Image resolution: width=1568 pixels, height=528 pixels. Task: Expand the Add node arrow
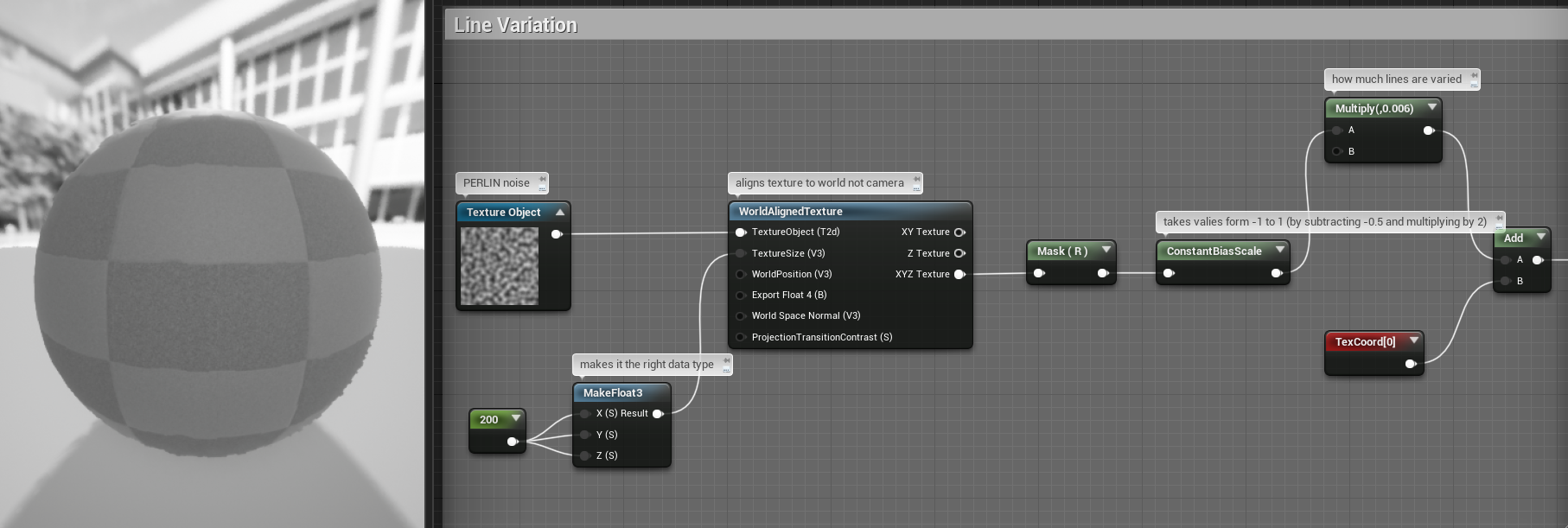1541,237
